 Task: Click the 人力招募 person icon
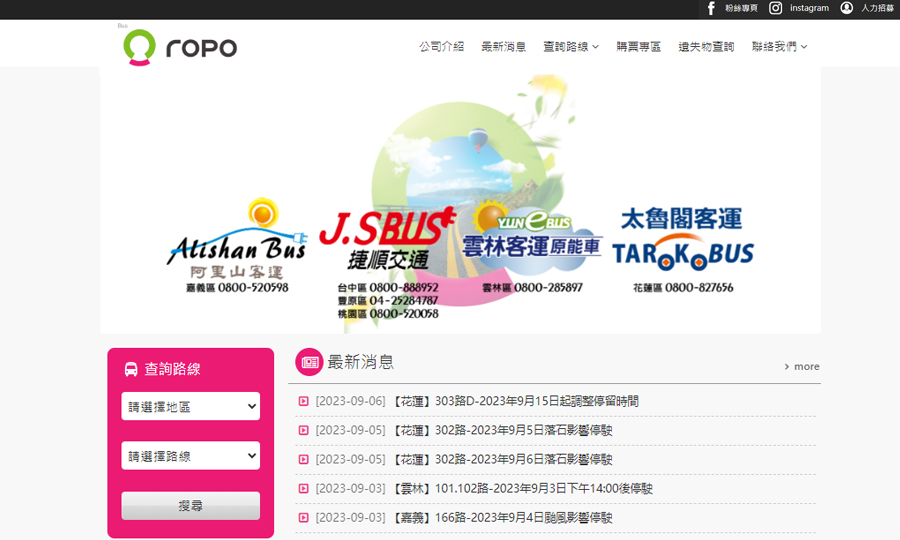847,8
